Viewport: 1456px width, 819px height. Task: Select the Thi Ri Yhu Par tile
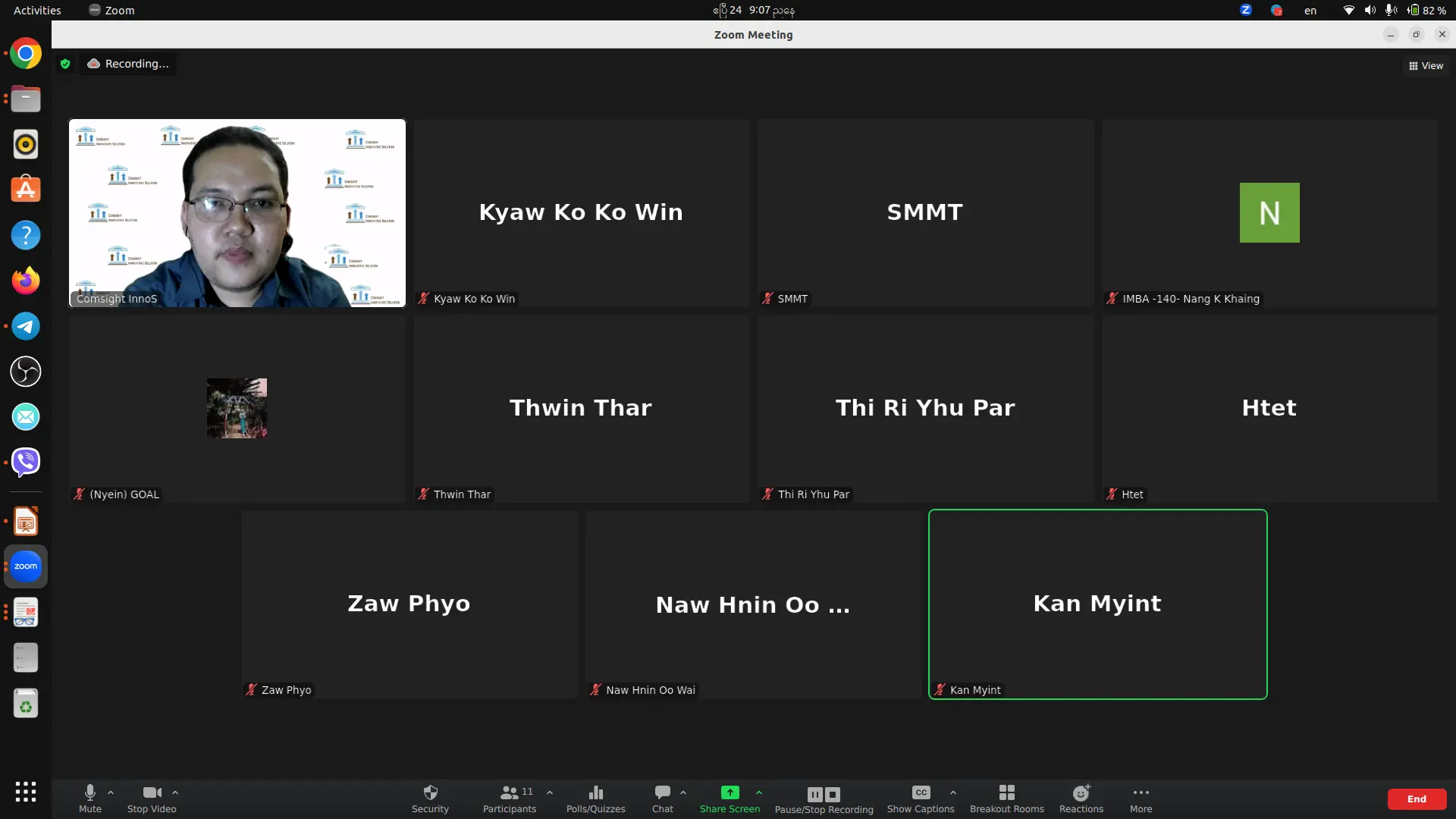[926, 409]
